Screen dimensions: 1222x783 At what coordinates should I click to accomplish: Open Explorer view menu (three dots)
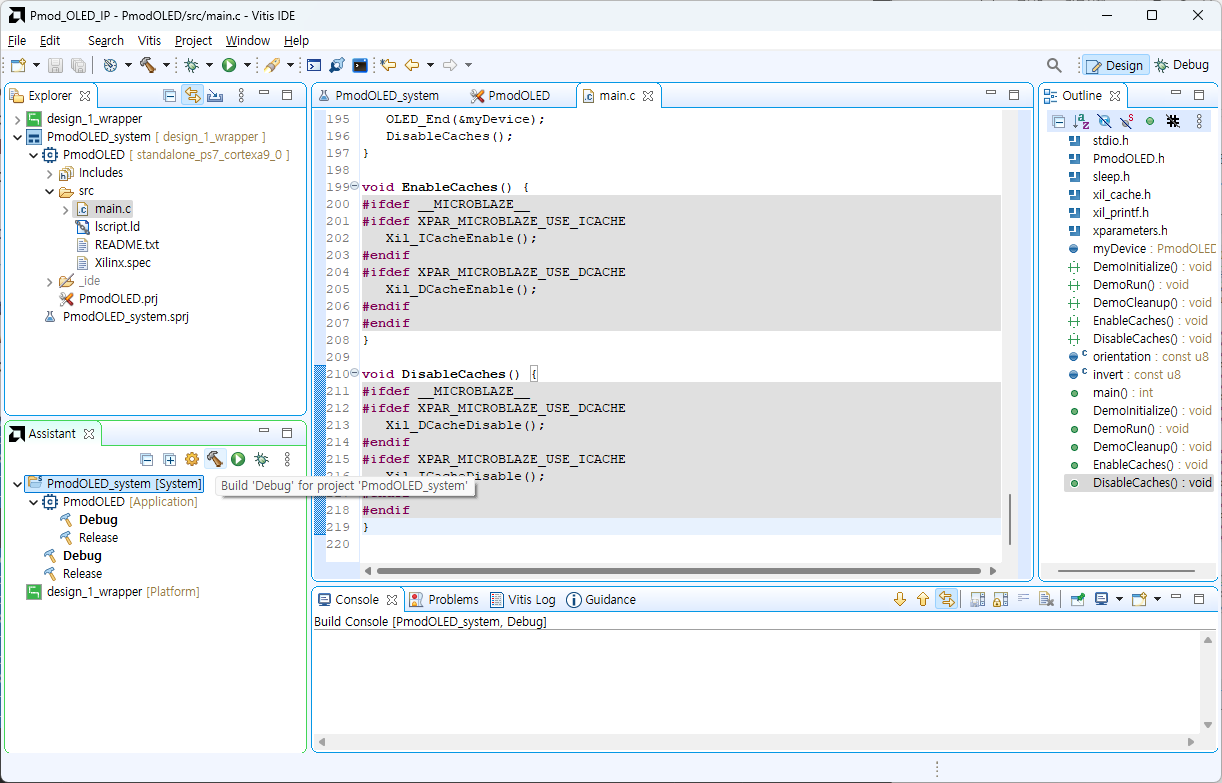point(241,96)
